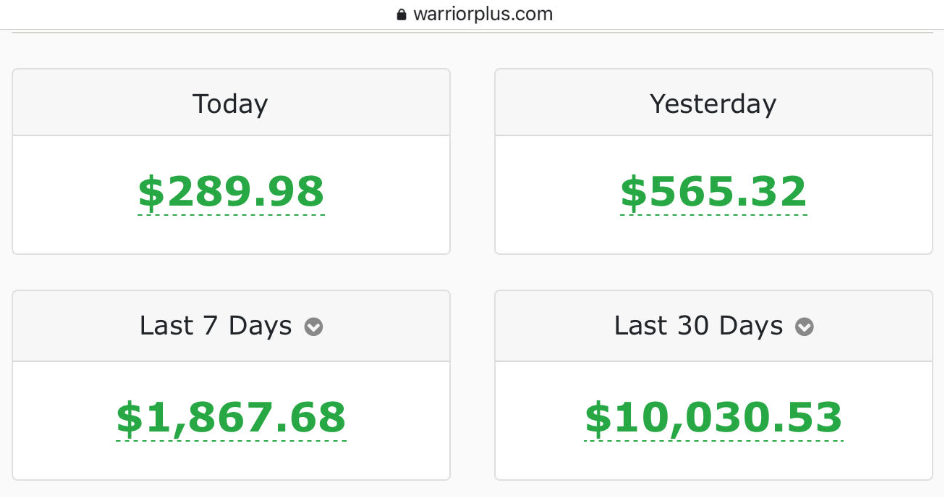Expand the Last 30 Days dropdown arrow

coord(804,327)
